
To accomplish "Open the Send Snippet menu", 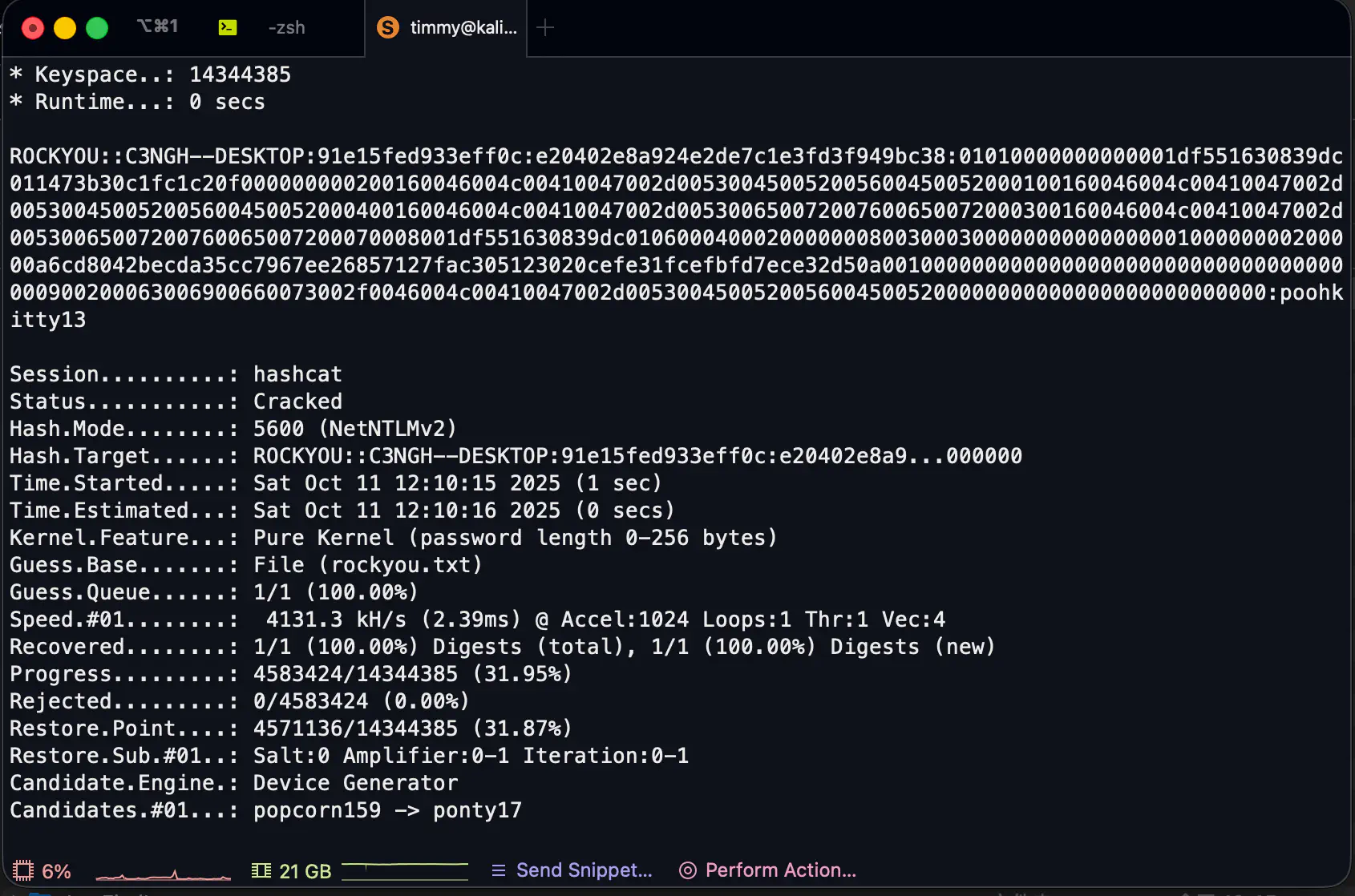I will [584, 870].
